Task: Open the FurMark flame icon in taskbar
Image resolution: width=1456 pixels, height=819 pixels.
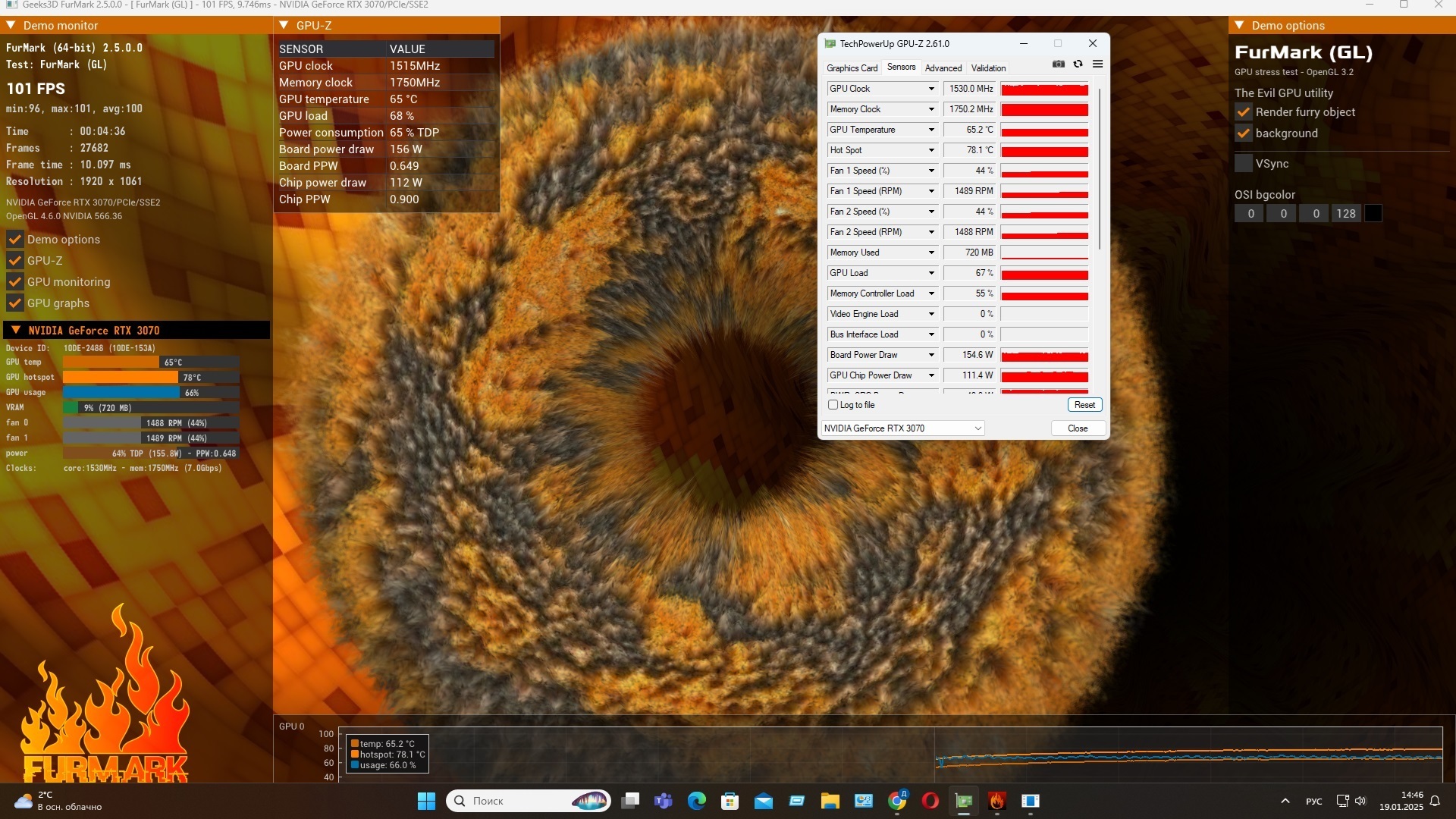Action: [x=996, y=801]
